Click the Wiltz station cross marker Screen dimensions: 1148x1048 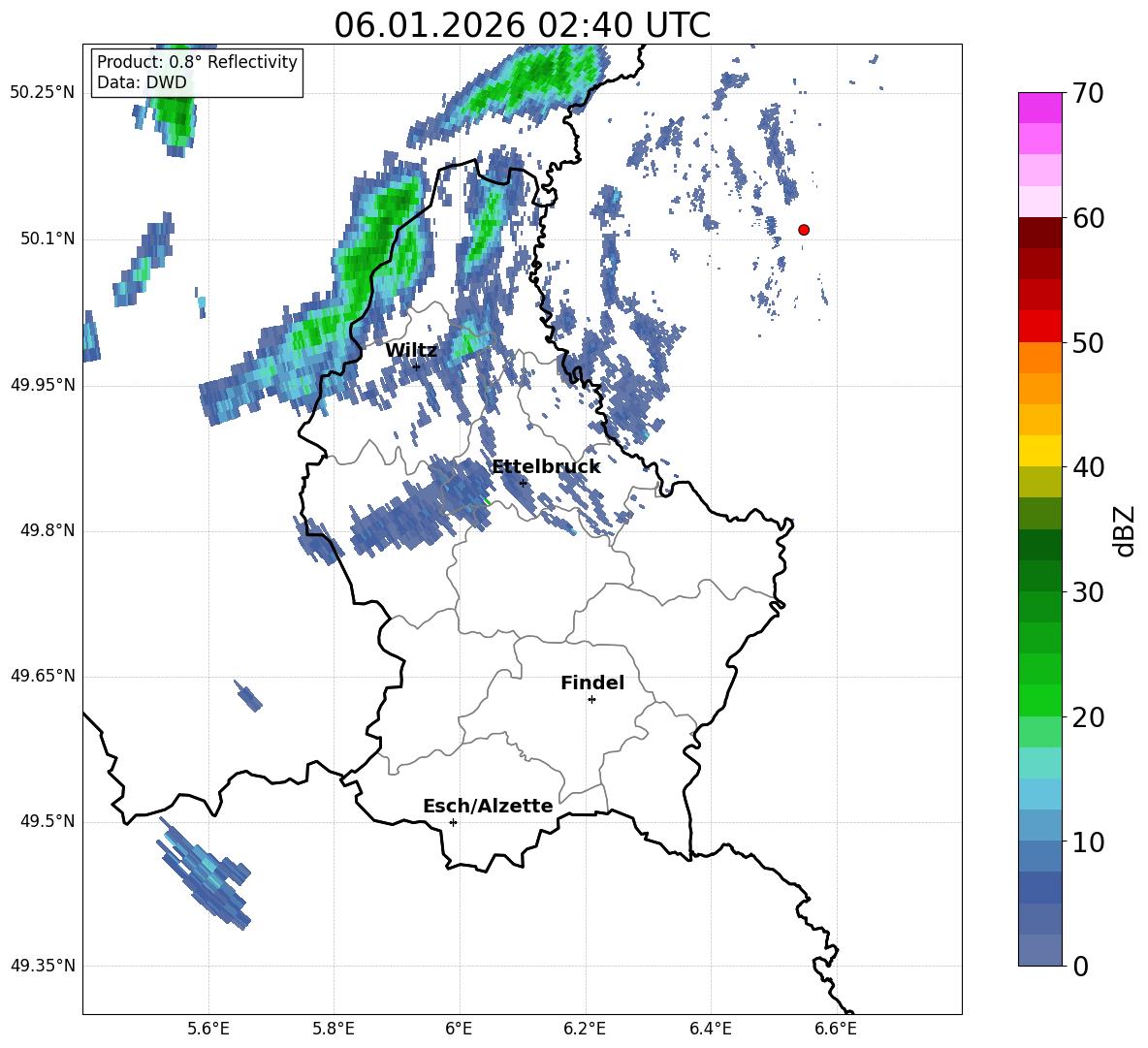tap(416, 366)
